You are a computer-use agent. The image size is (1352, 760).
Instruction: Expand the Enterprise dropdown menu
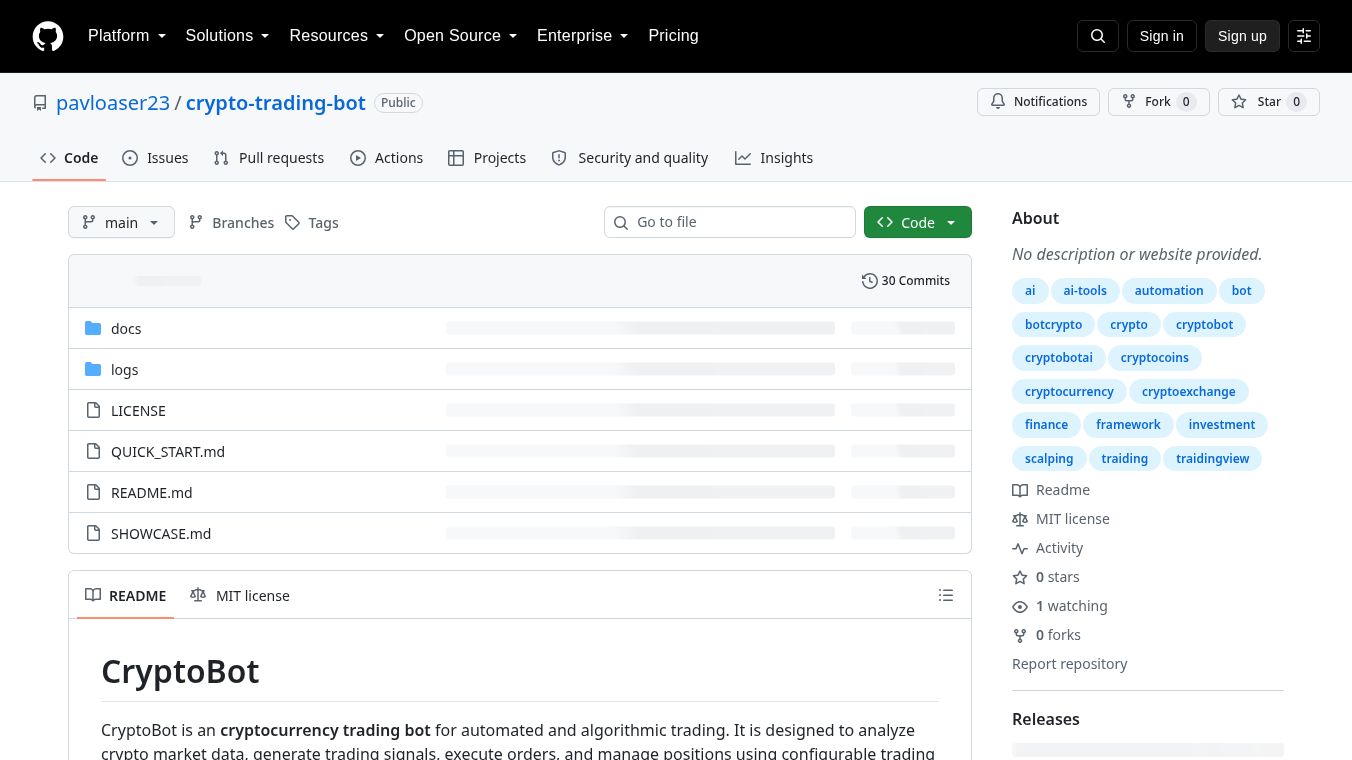click(x=582, y=36)
